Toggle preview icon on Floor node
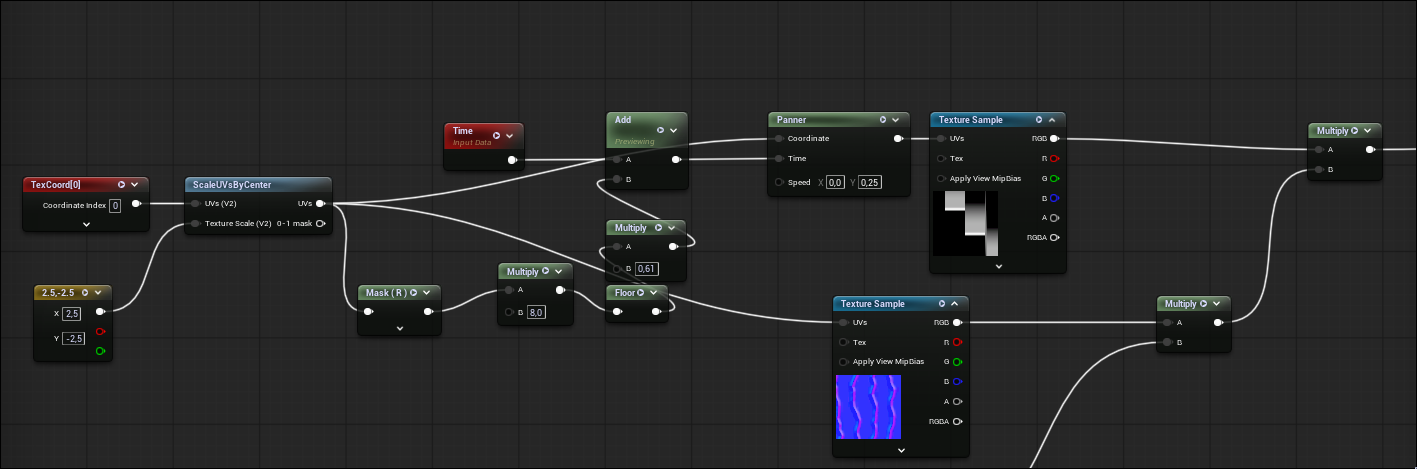Screen dimensions: 1417x469 pos(642,292)
